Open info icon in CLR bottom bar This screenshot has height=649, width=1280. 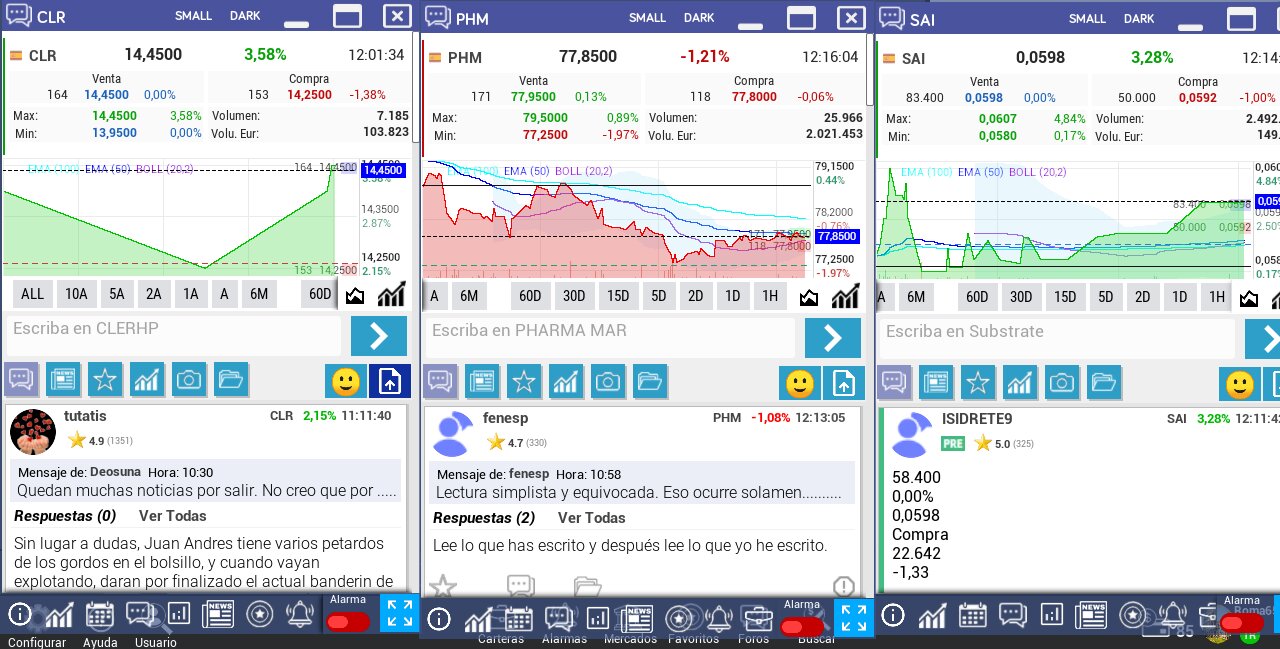[x=19, y=614]
